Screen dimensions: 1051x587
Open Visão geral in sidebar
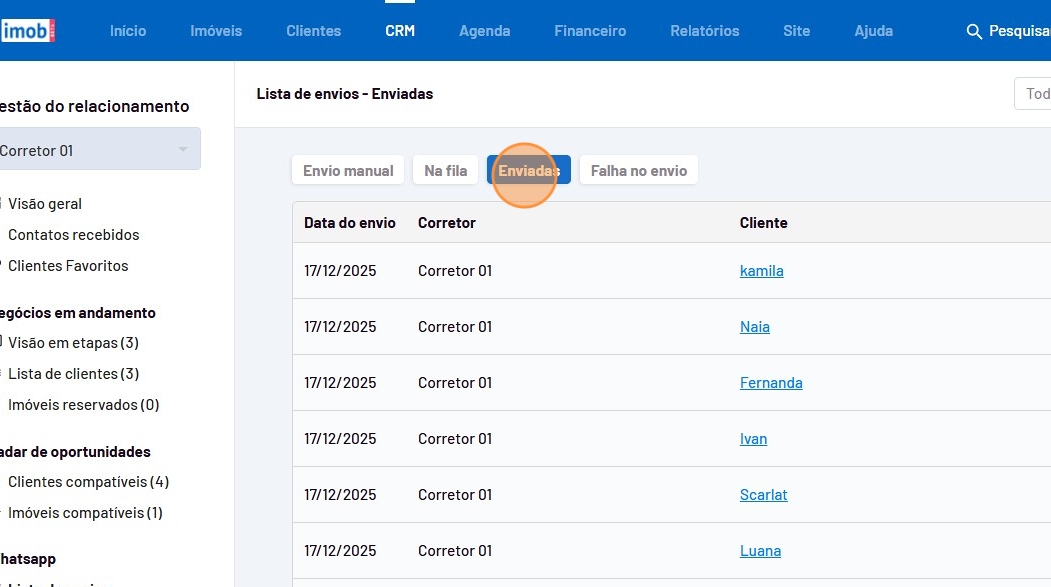pos(45,204)
